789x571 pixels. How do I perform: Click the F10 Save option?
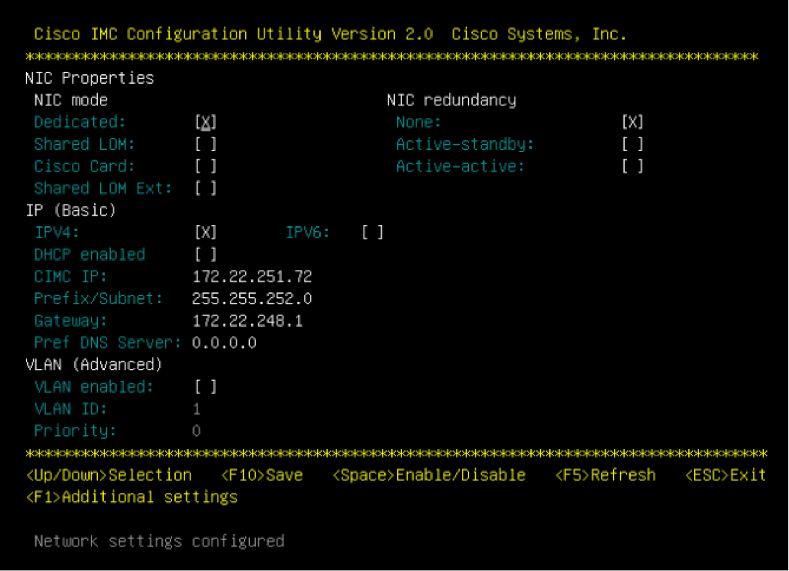(x=262, y=475)
